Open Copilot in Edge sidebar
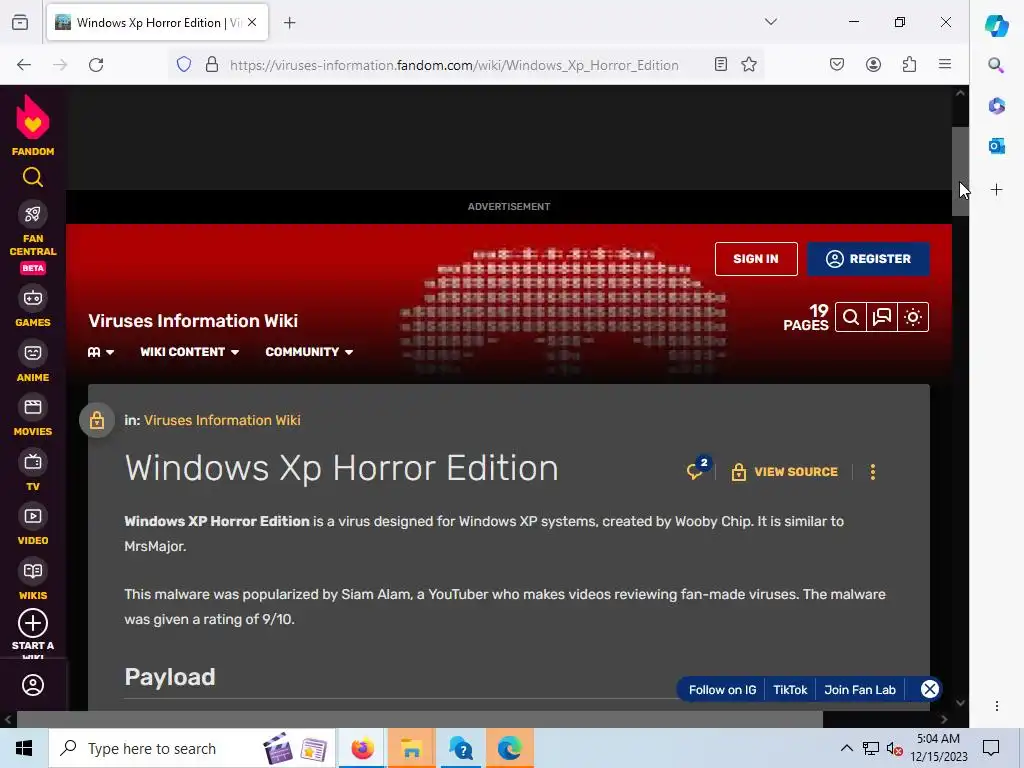 point(997,25)
